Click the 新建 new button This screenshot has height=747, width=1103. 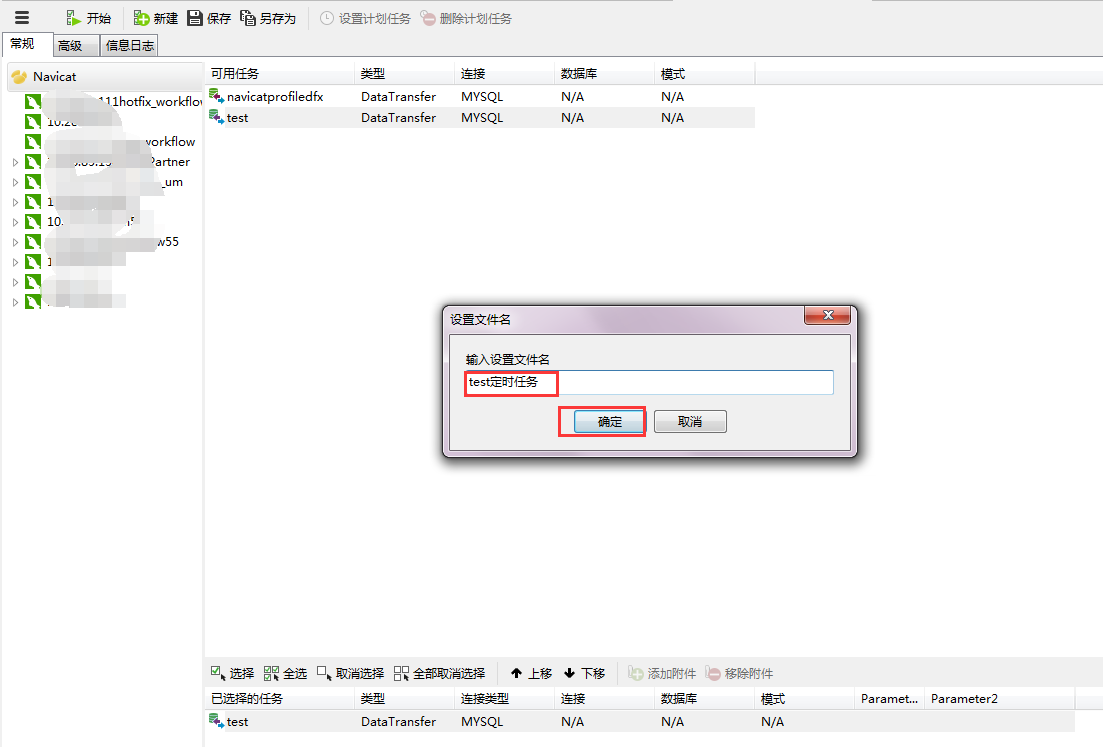point(155,18)
